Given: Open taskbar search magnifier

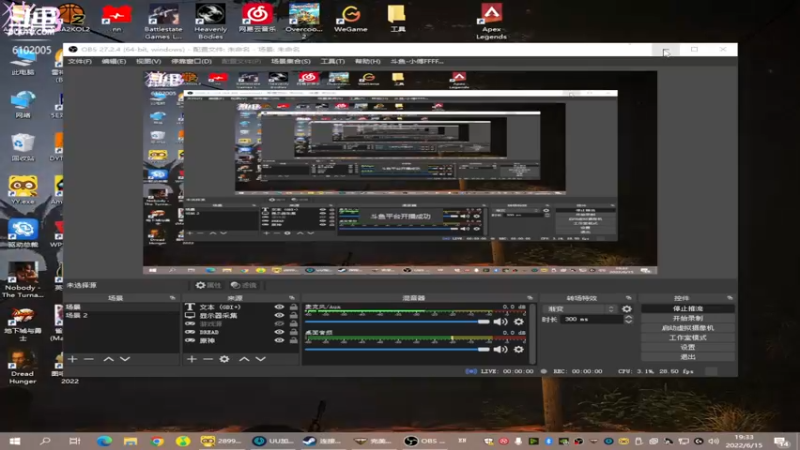Looking at the screenshot, I should pos(45,441).
